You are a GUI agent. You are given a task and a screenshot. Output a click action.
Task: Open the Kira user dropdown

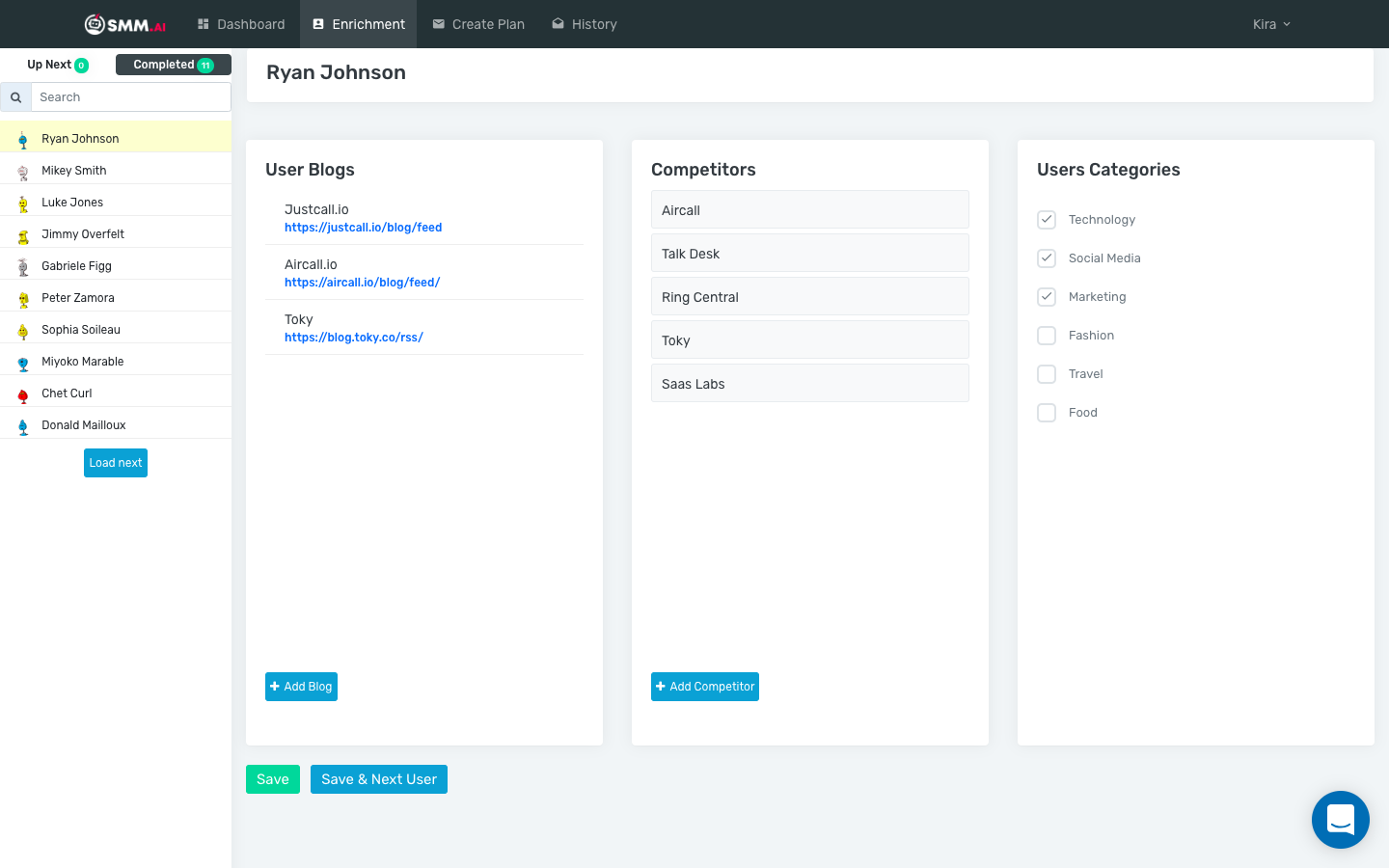[1271, 24]
